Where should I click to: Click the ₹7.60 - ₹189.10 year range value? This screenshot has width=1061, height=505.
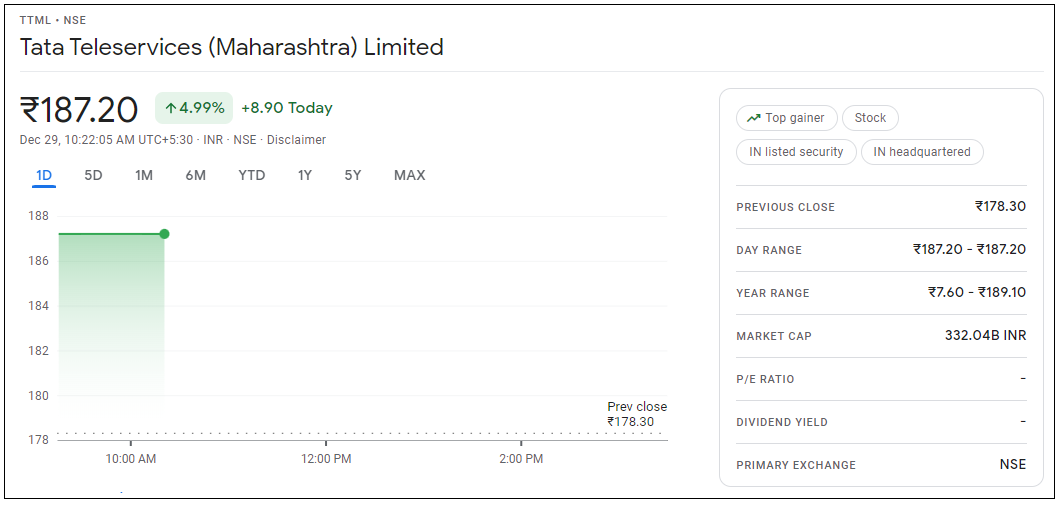tap(977, 292)
